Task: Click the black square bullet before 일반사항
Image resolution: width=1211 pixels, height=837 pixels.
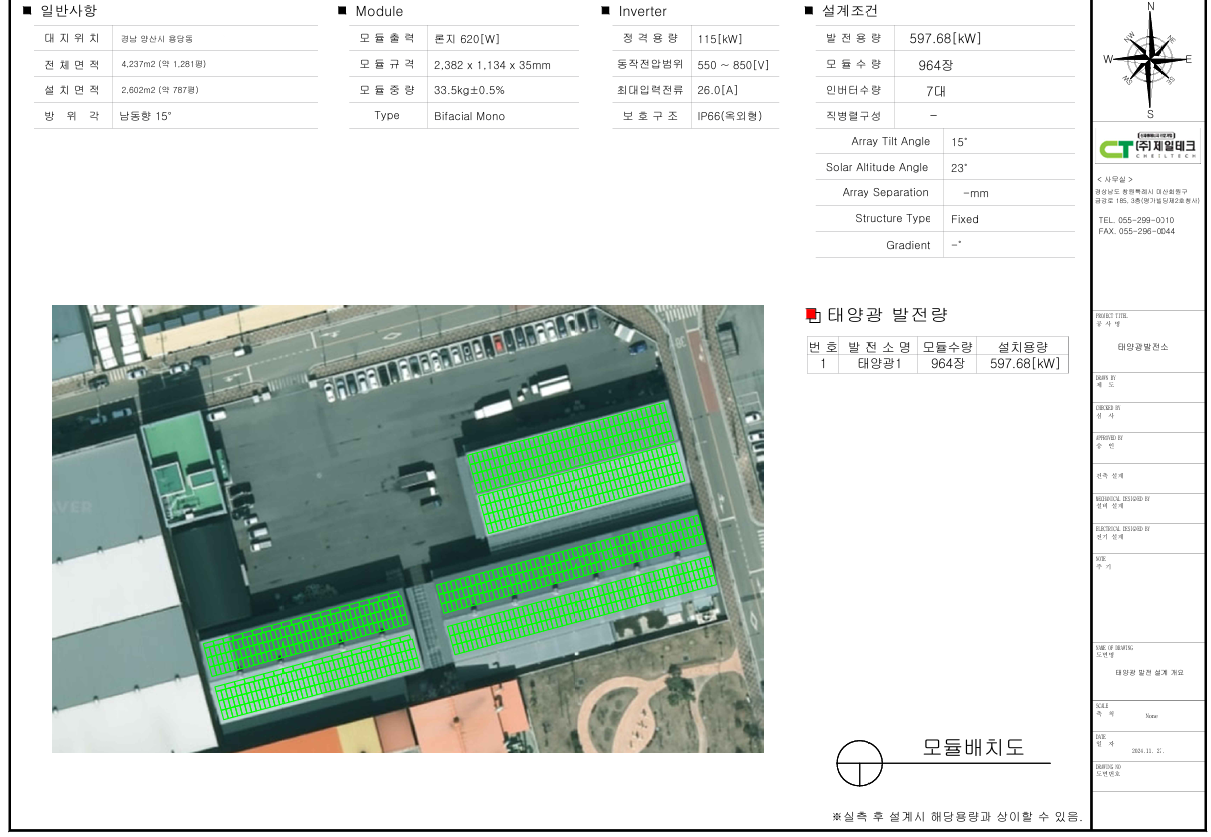Action: (27, 11)
